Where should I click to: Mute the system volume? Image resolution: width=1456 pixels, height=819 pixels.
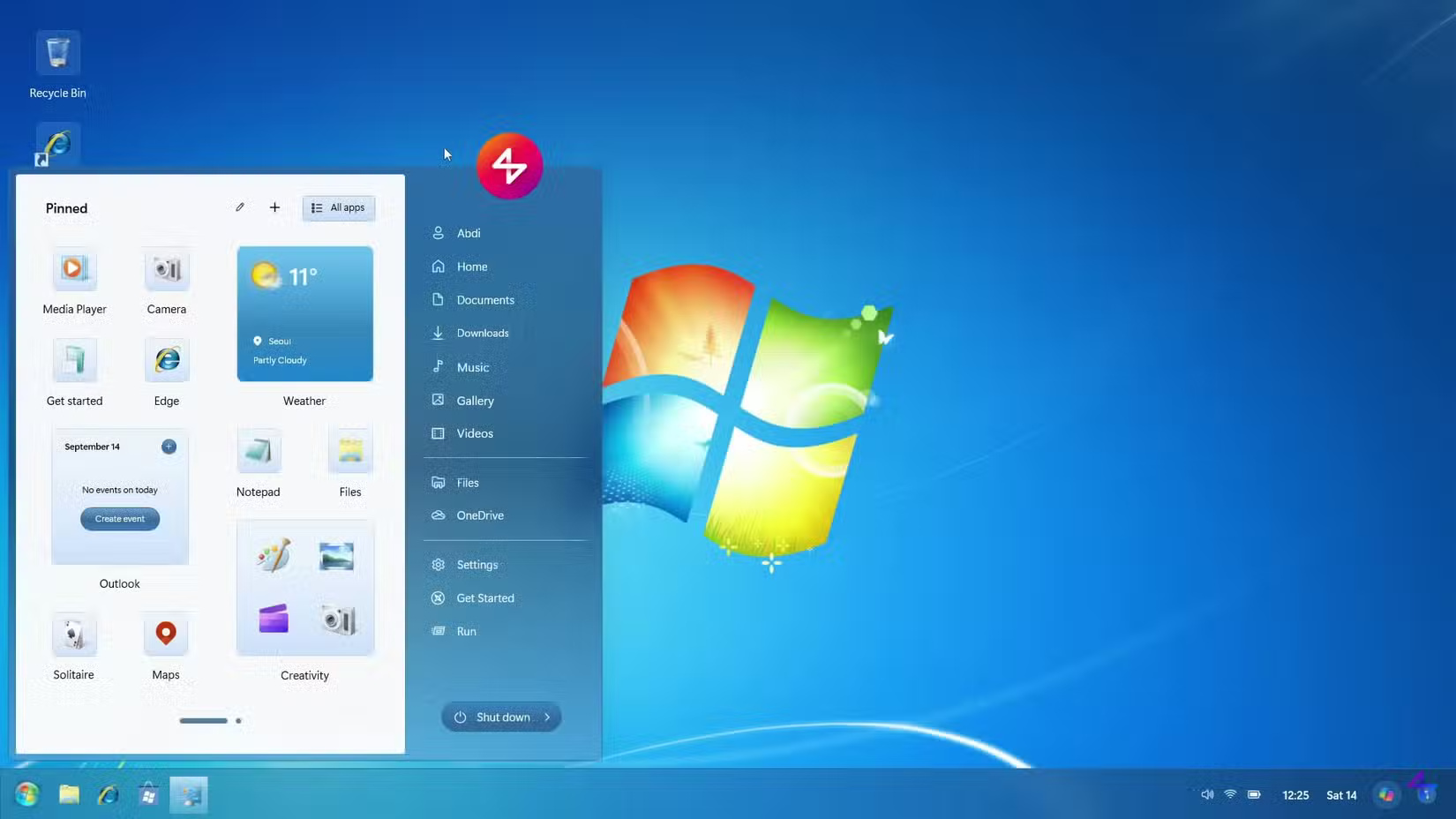tap(1206, 794)
